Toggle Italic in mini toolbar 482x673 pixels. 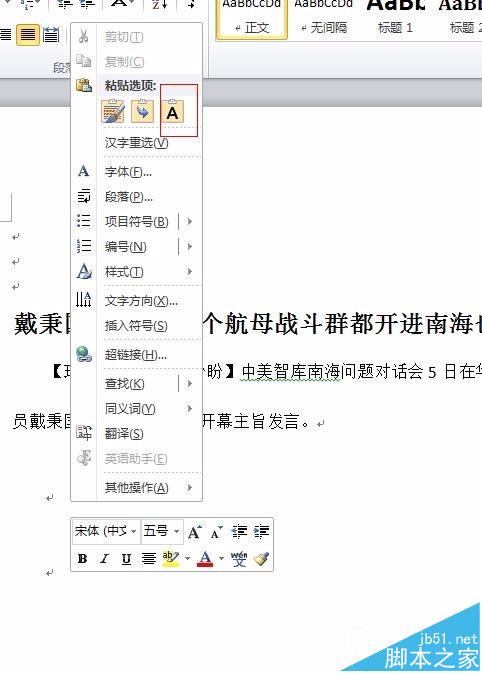(104, 558)
